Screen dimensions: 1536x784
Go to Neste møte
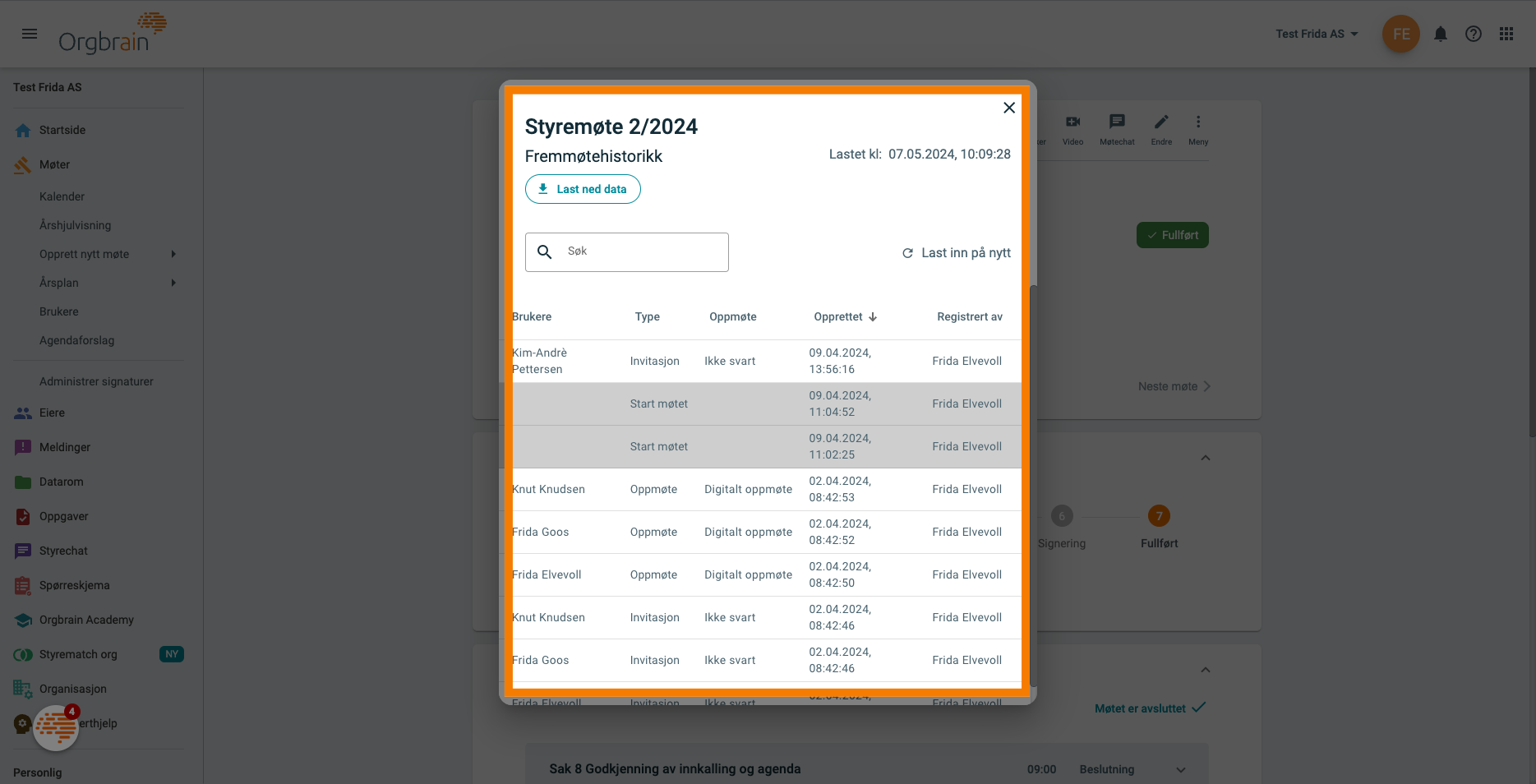click(x=1174, y=386)
